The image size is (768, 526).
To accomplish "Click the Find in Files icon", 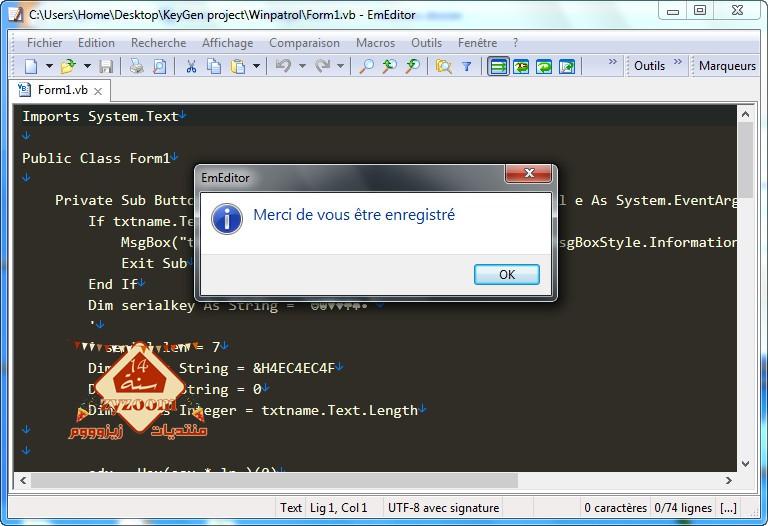I will (x=443, y=66).
